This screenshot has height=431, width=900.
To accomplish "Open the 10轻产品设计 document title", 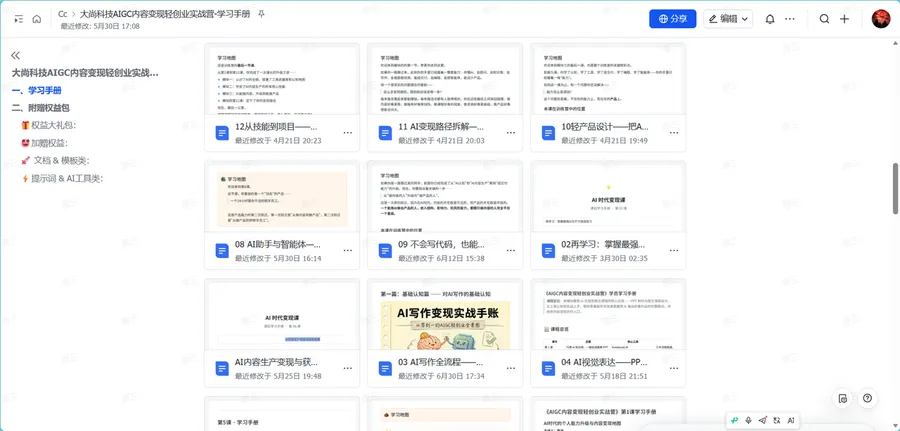I will pos(605,127).
